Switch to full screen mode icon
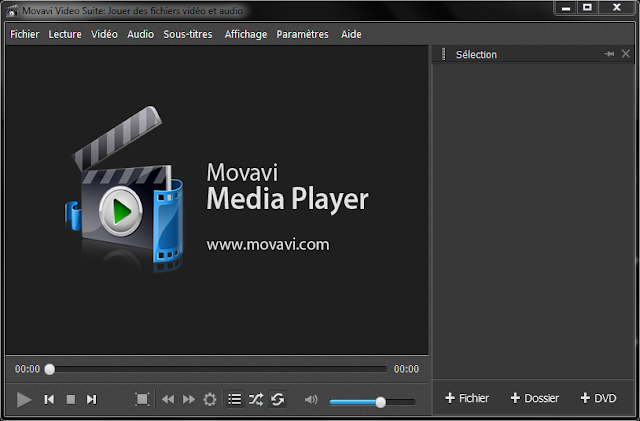The image size is (640, 421). 142,399
